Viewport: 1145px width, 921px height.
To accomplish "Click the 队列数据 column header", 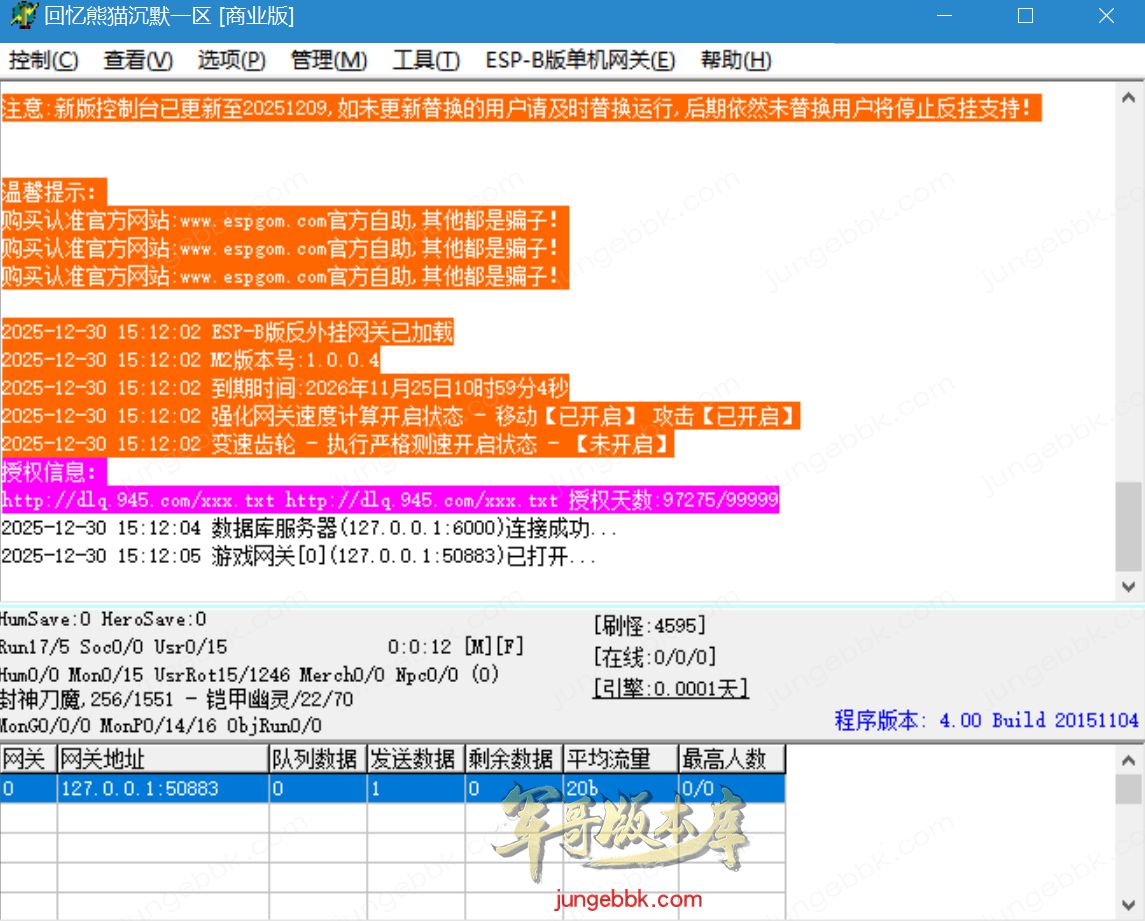I will 317,759.
